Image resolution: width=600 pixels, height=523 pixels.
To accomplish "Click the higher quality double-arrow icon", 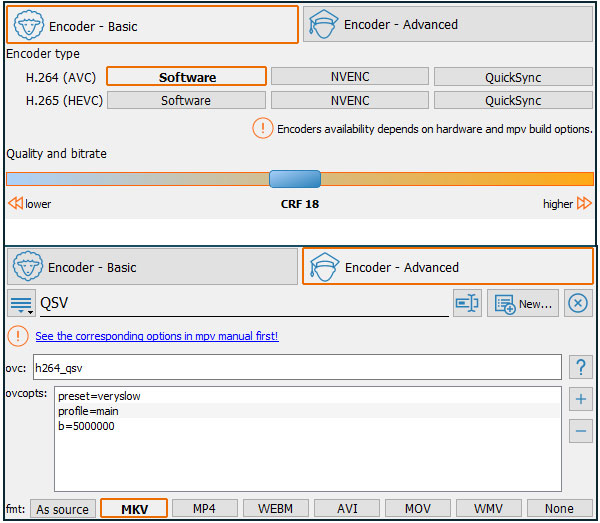I will pyautogui.click(x=584, y=203).
